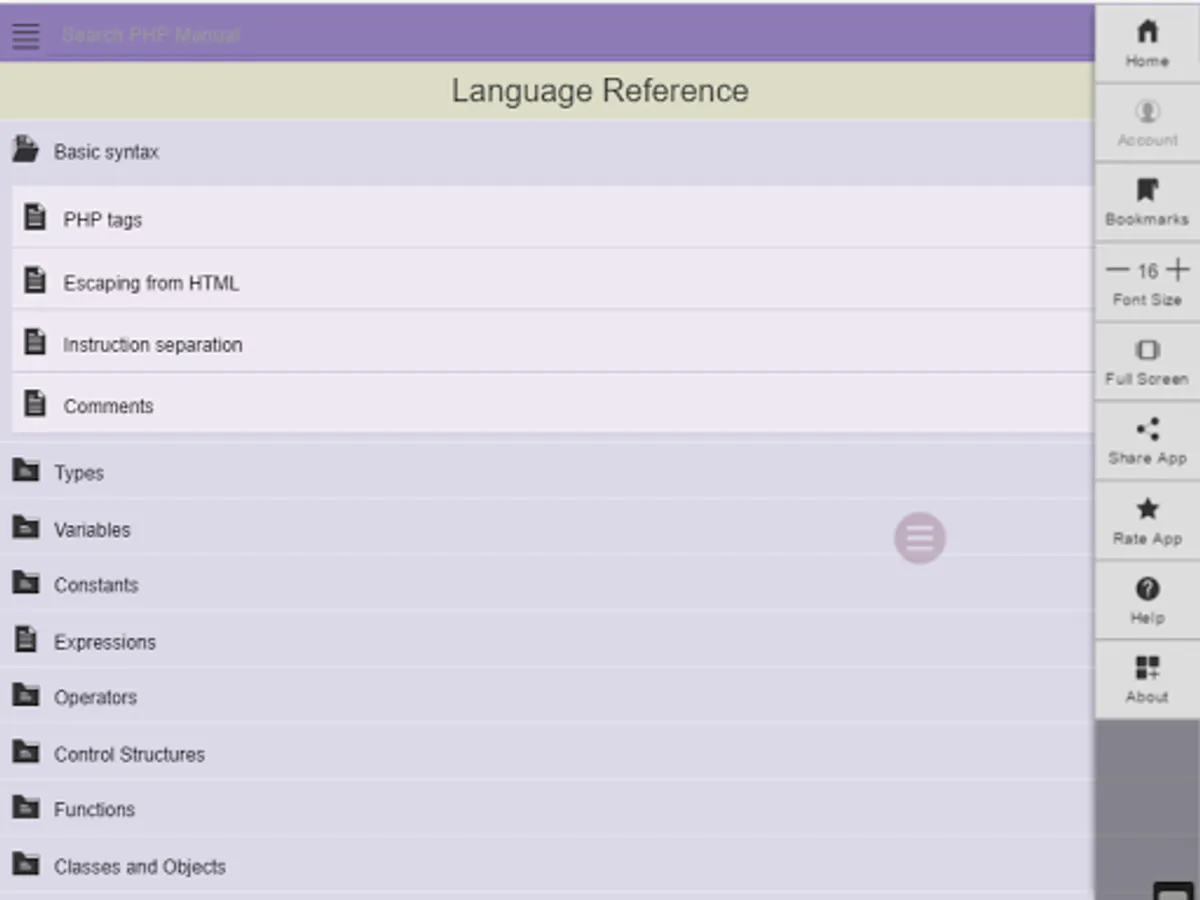
Task: Select the Comments text
Action: [x=108, y=406]
